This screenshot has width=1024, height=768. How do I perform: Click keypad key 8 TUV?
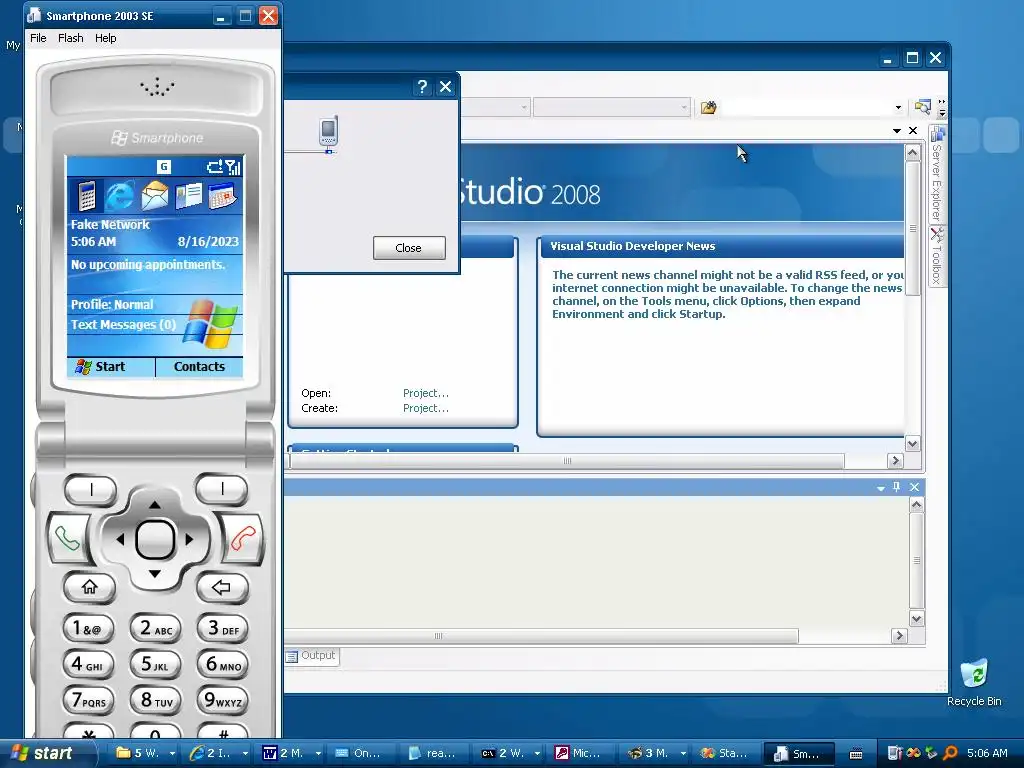[155, 701]
